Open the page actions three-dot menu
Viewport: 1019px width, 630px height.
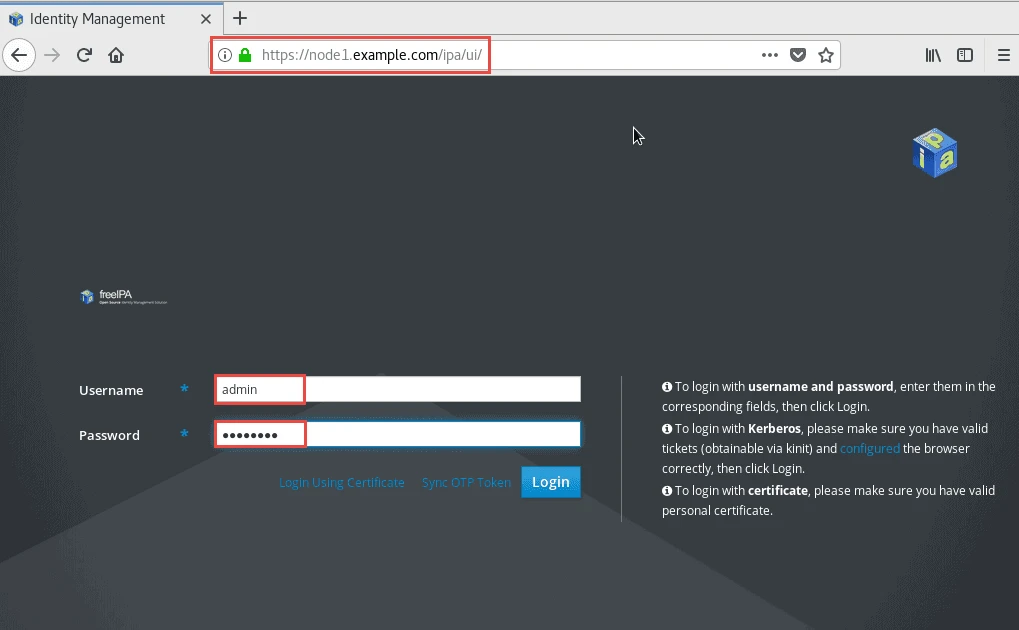(769, 55)
